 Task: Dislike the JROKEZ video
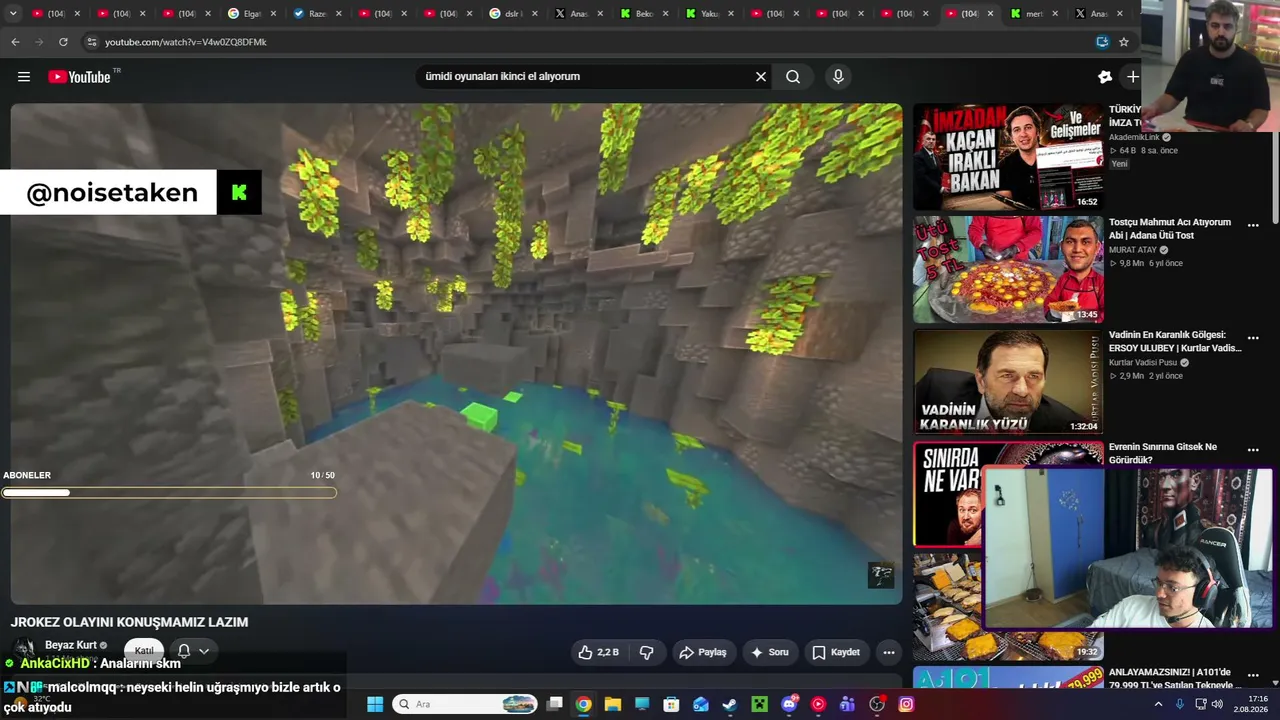tap(647, 652)
